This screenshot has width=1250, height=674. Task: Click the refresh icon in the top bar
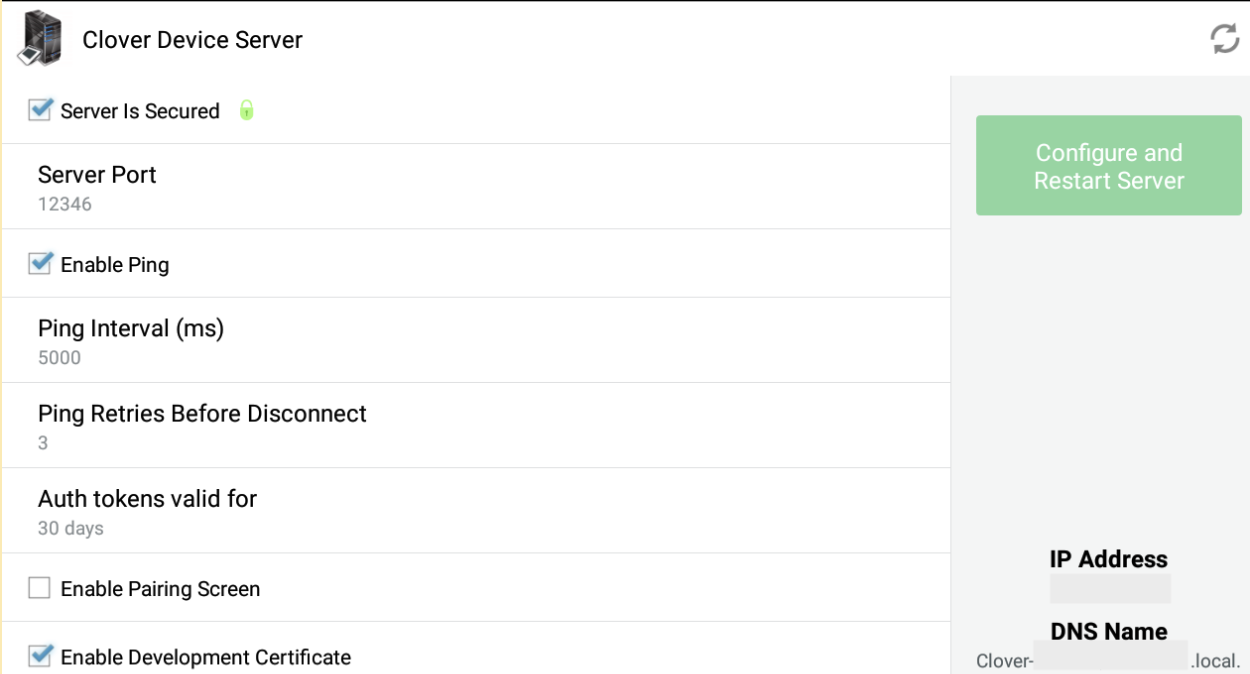1225,39
